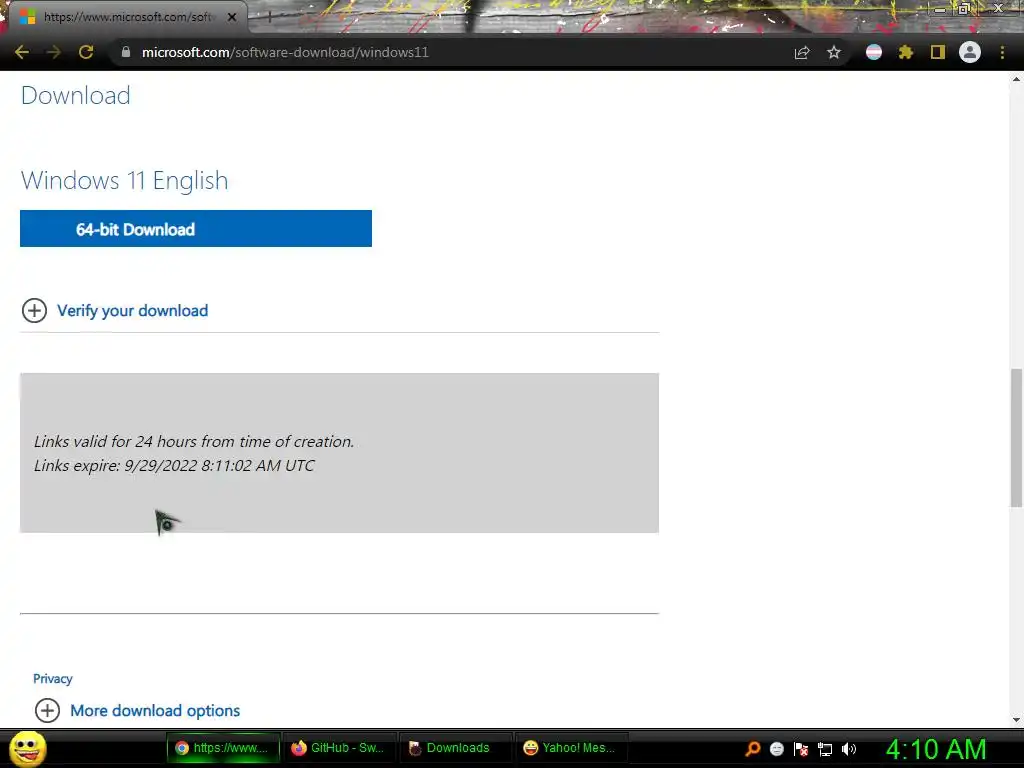
Task: Switch to the Chrome https://www taskbar item
Action: tap(224, 748)
